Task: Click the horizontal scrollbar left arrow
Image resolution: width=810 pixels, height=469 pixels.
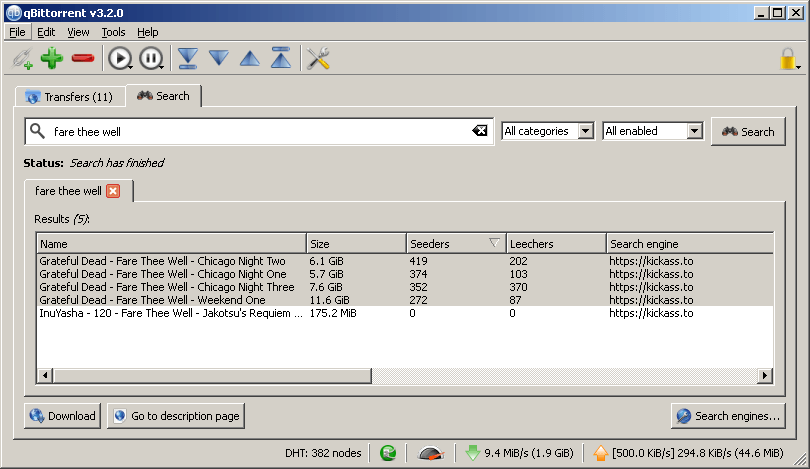Action: click(45, 376)
